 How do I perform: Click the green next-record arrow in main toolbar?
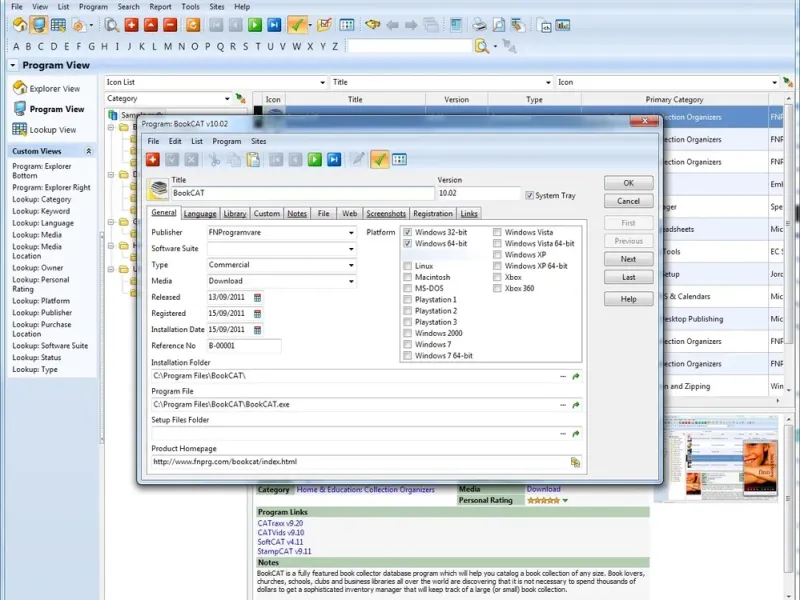255,24
